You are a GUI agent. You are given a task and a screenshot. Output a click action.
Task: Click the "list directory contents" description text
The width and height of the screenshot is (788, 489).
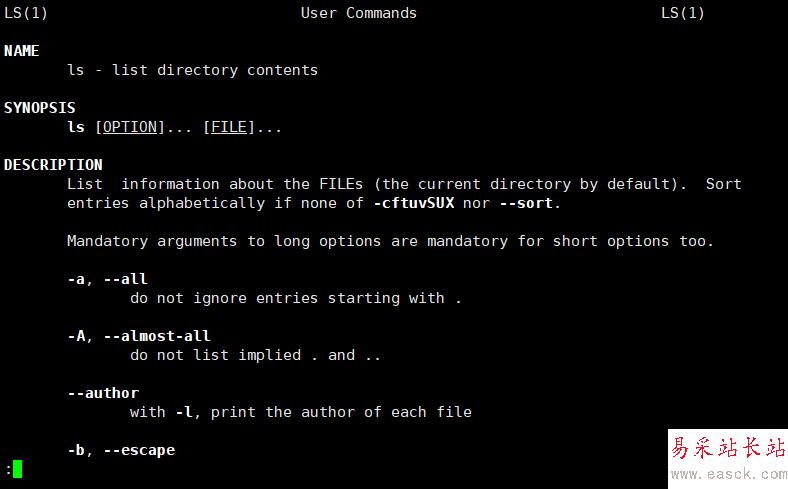[215, 70]
